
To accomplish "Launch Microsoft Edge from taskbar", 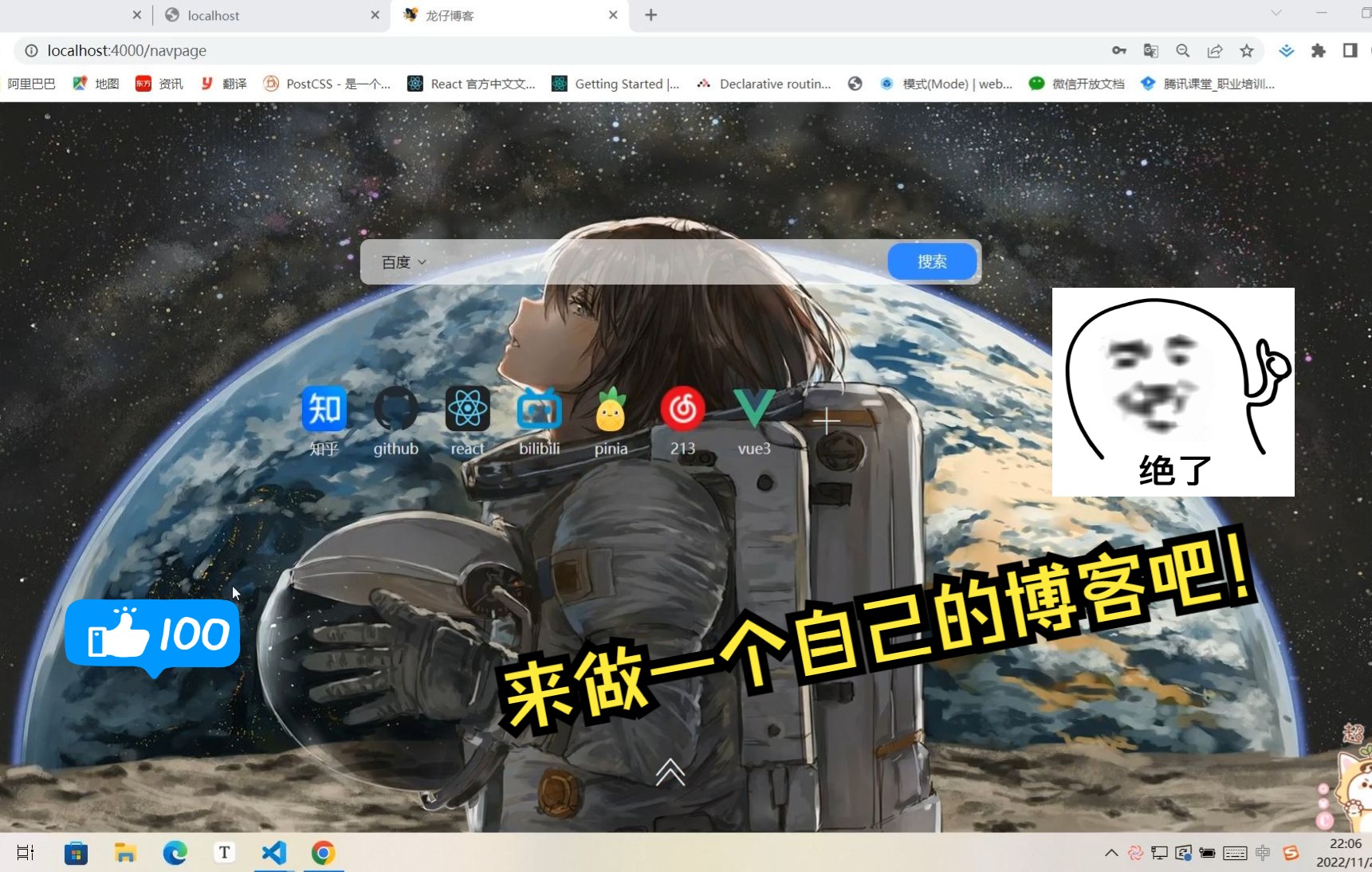I will (x=175, y=853).
